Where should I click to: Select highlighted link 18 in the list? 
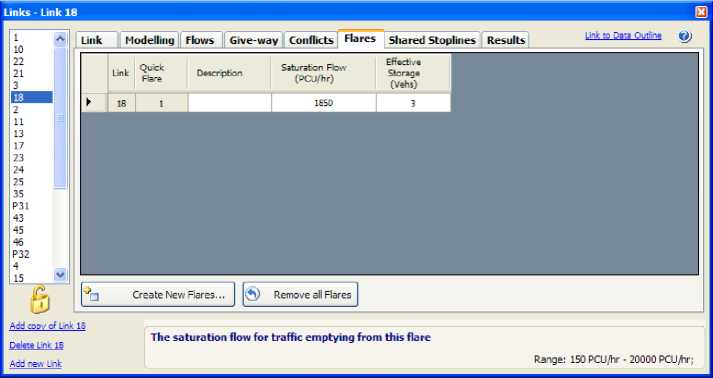point(32,97)
